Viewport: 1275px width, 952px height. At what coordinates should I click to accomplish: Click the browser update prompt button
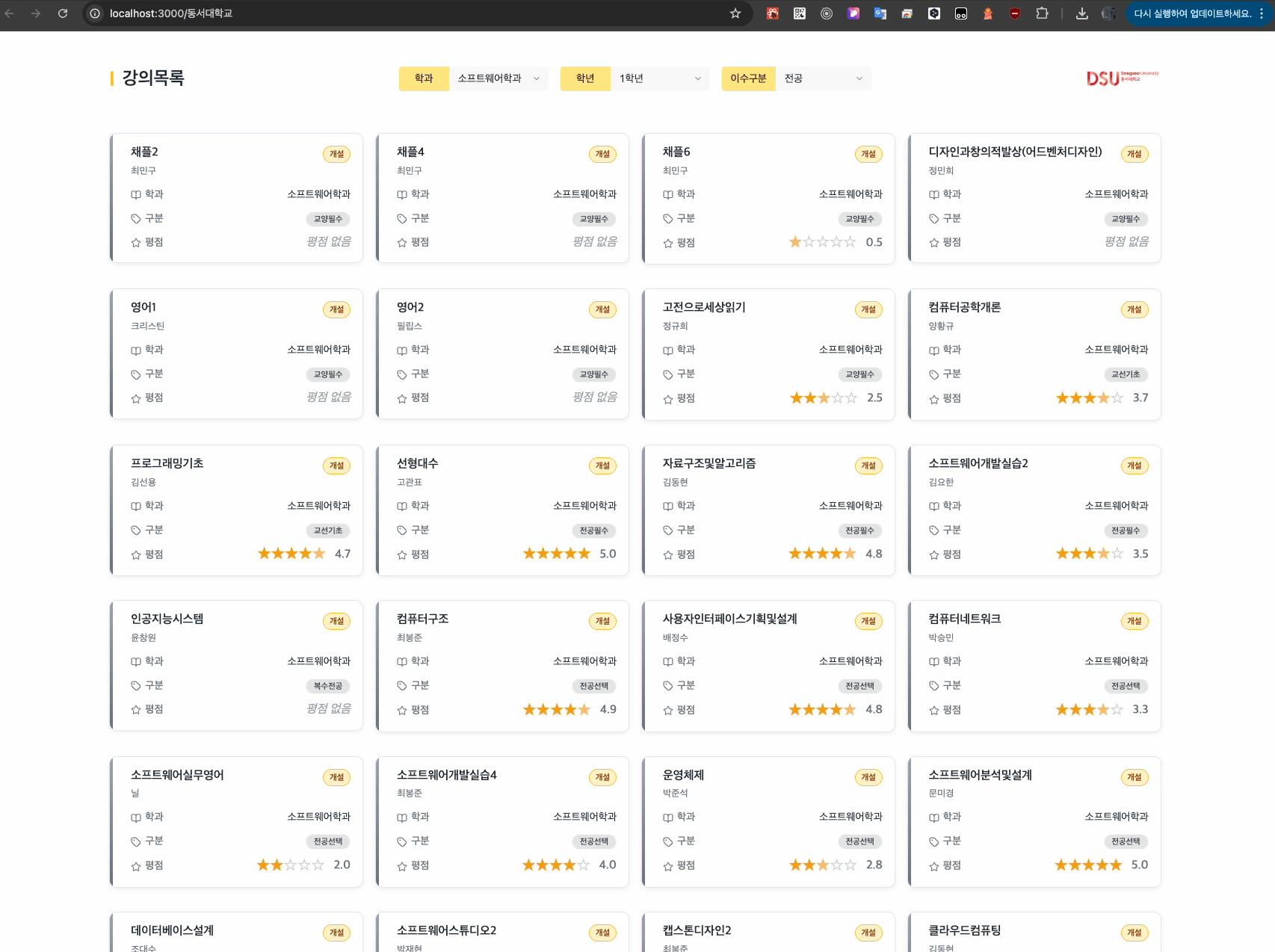coord(1192,13)
